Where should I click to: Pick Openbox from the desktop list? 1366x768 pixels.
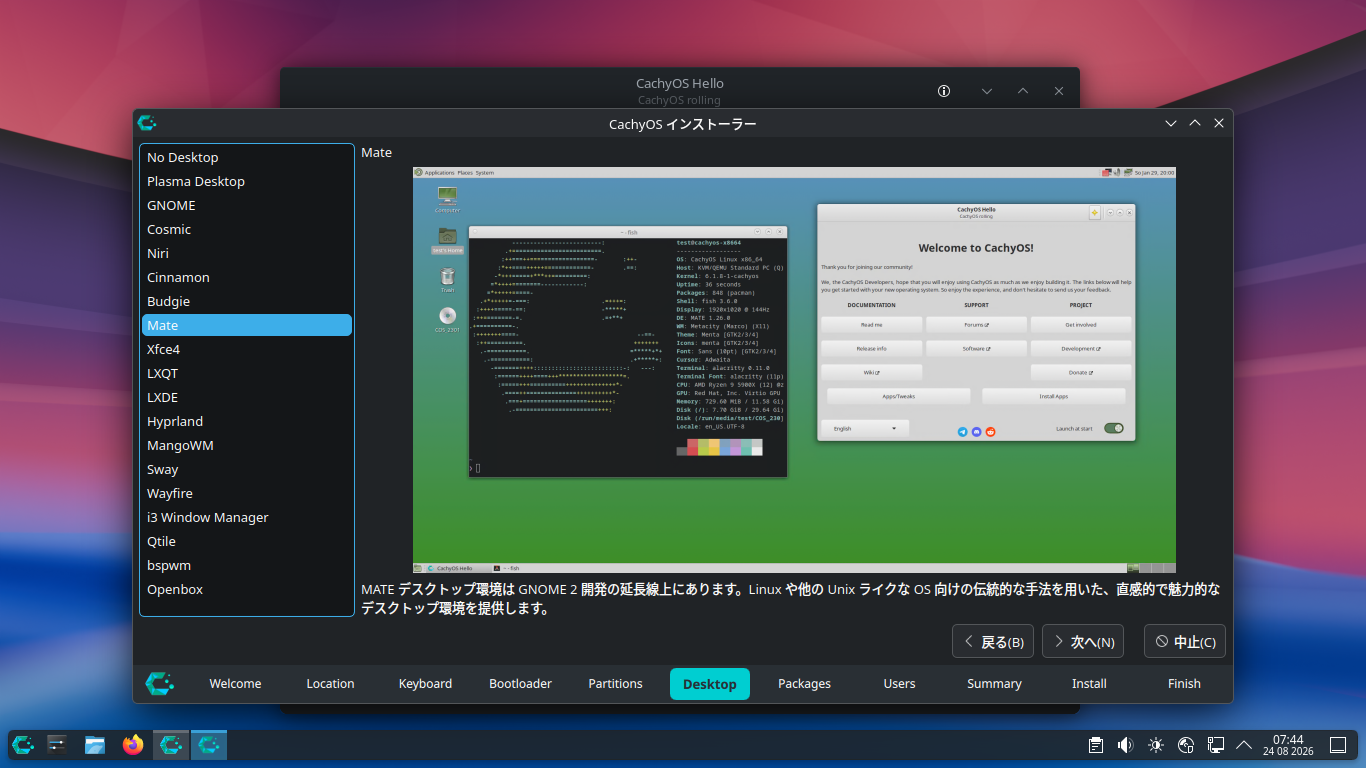click(x=247, y=589)
